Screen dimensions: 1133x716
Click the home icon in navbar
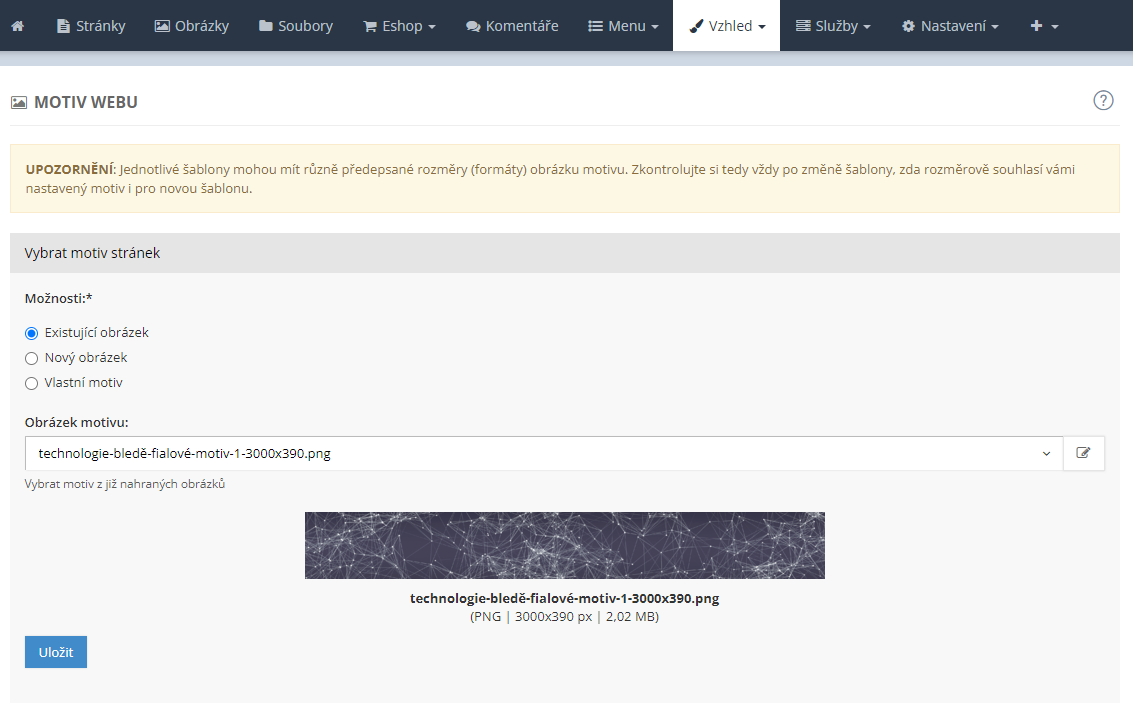[18, 26]
